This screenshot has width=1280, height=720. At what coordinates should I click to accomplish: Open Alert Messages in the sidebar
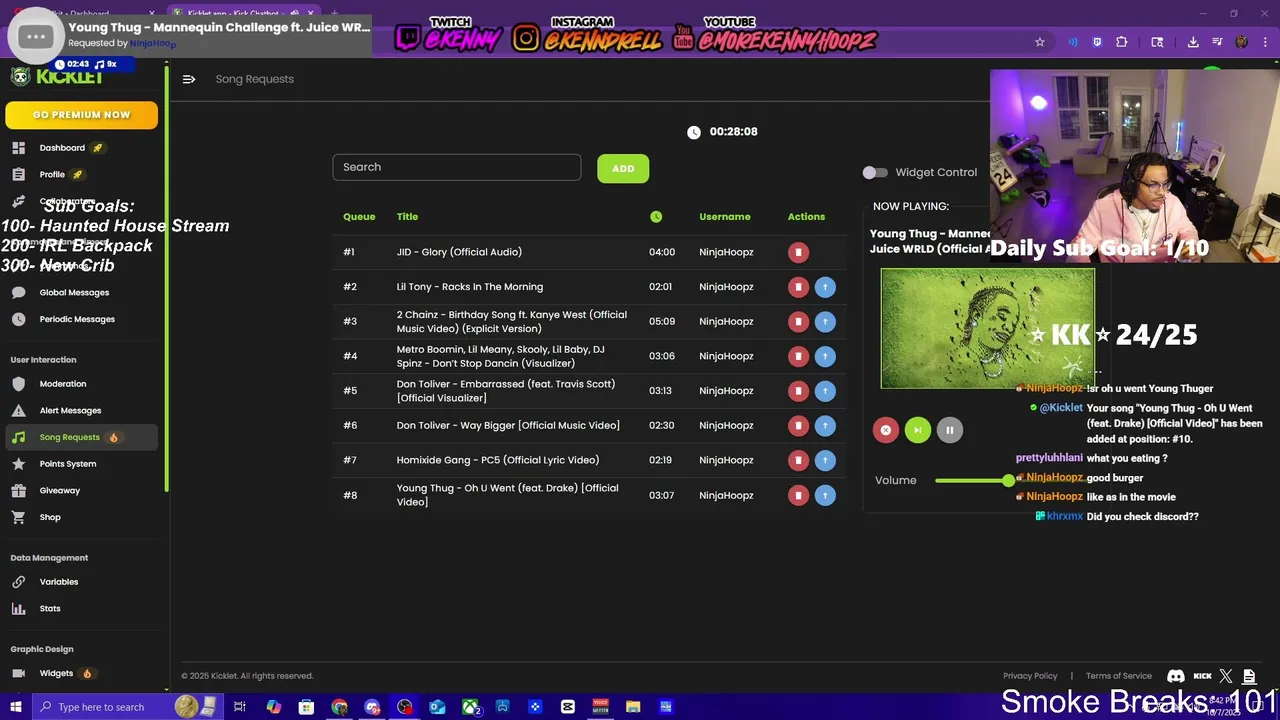82,410
